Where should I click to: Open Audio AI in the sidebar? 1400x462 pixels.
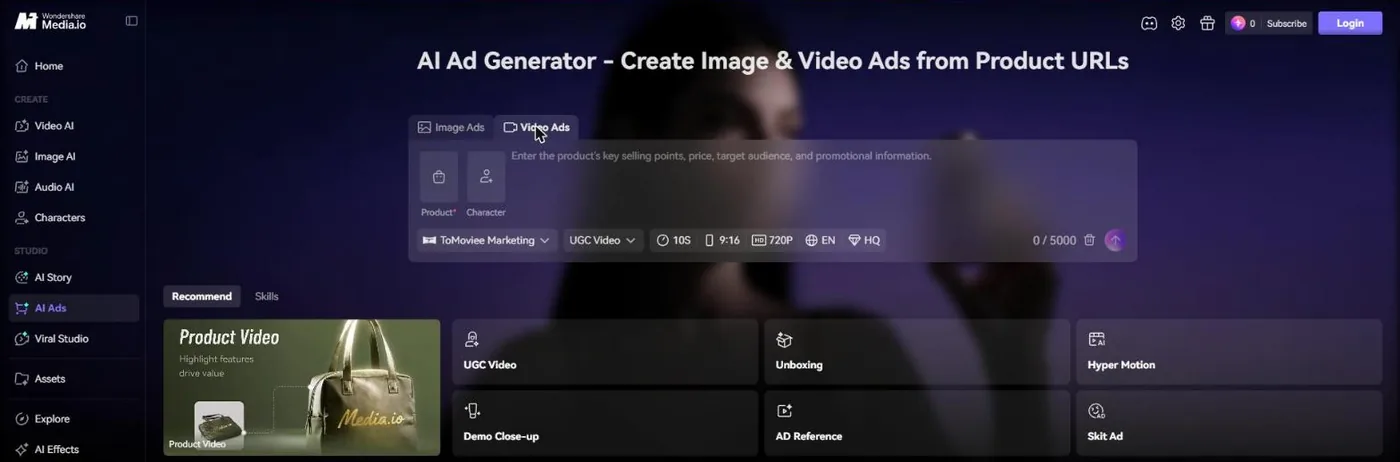click(x=73, y=187)
